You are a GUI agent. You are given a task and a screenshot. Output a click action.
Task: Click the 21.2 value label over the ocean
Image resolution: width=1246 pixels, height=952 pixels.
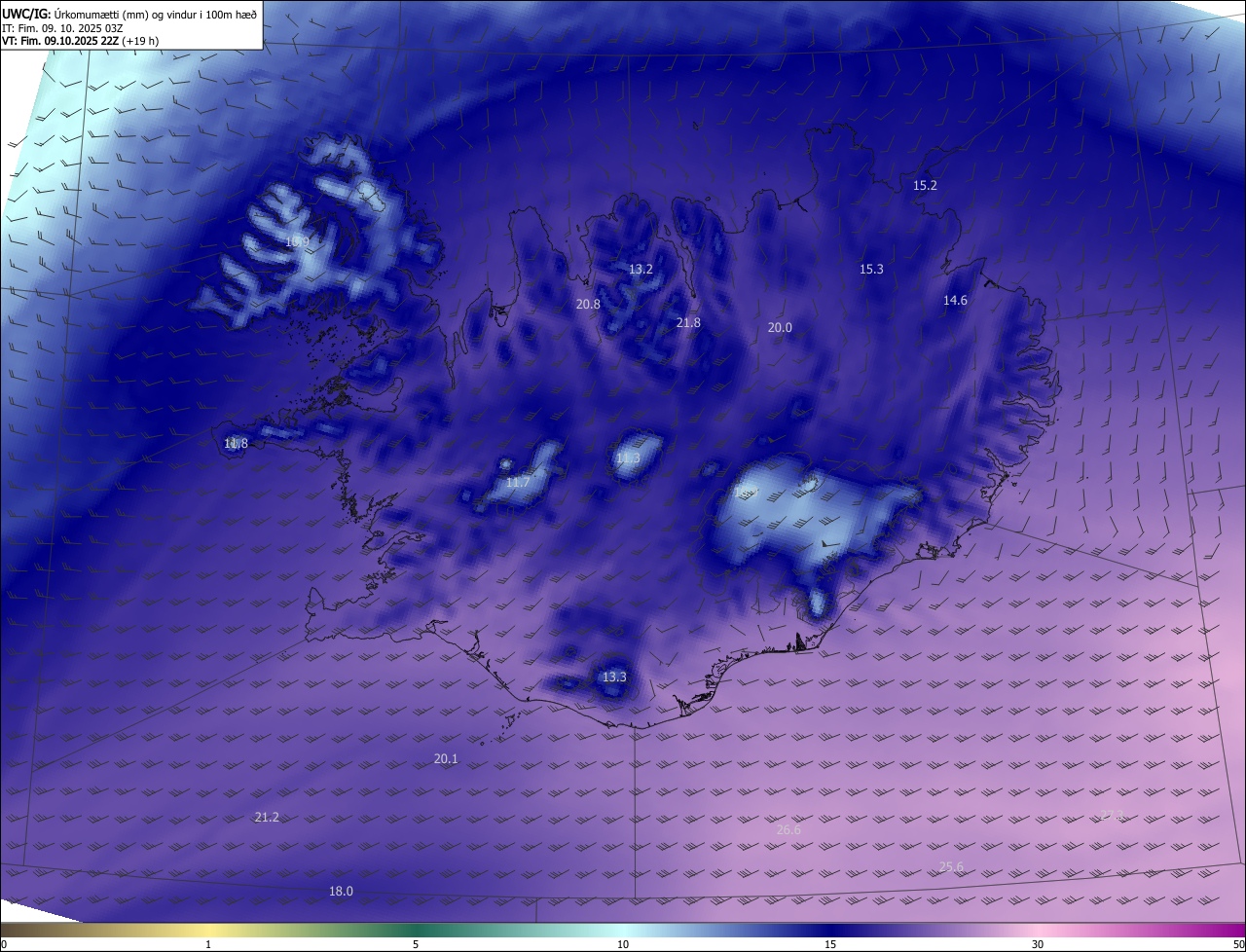(266, 817)
